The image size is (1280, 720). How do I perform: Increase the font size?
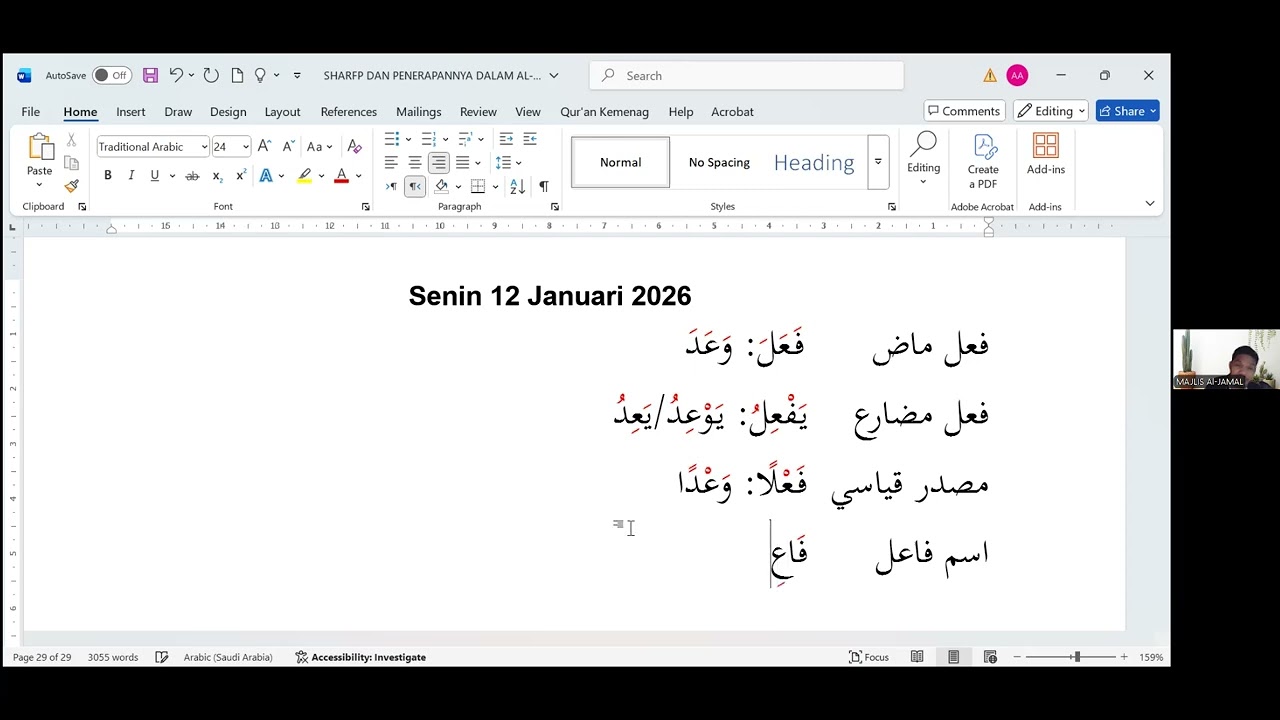(x=264, y=146)
